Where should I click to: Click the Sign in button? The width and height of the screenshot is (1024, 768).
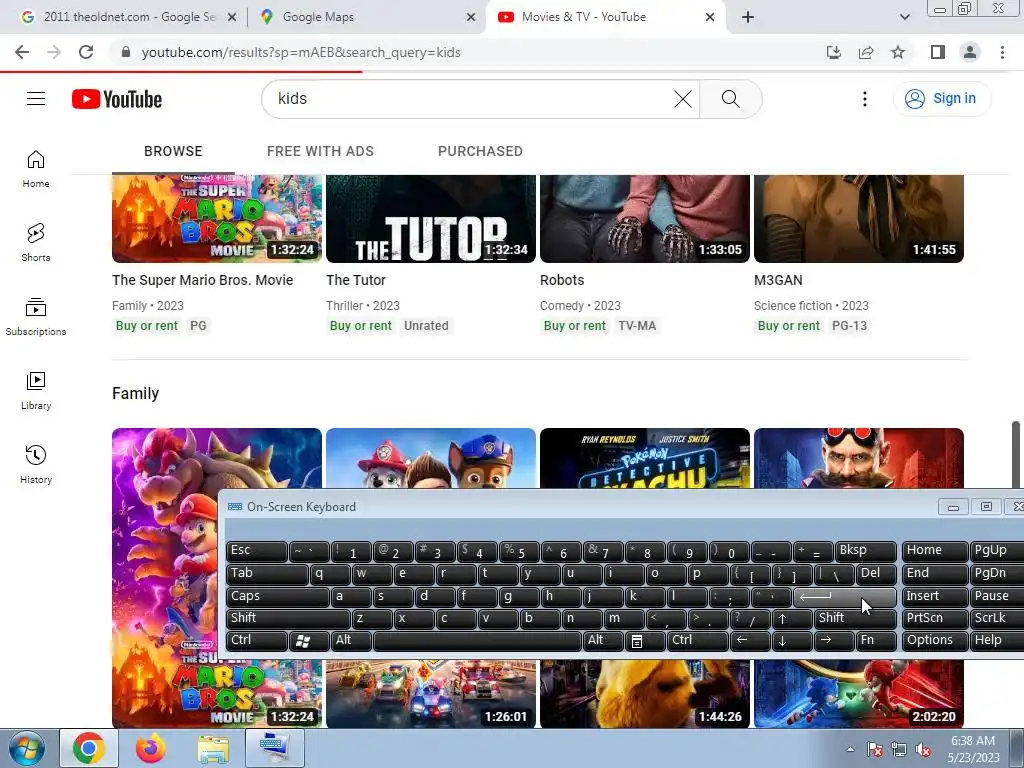941,99
